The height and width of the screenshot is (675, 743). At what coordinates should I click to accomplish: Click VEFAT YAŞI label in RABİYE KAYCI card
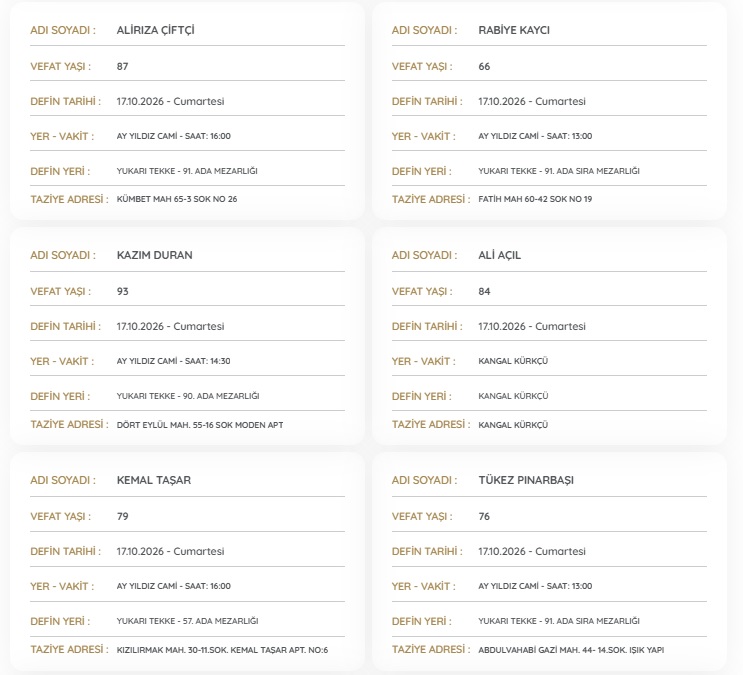[422, 66]
